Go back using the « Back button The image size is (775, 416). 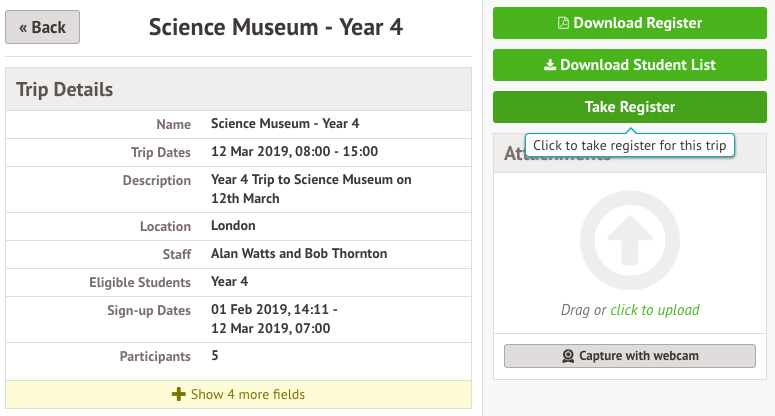(x=42, y=27)
